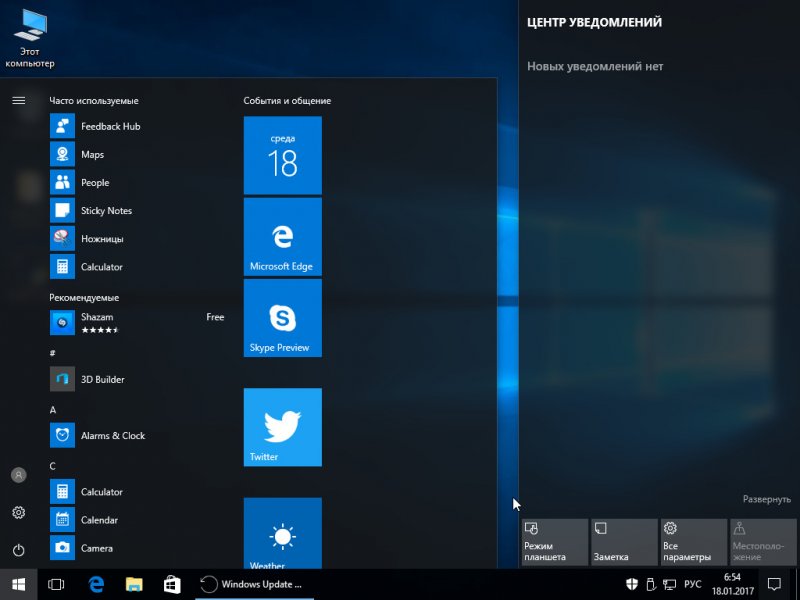Switch to Windows Update taskbar item

coord(255,584)
